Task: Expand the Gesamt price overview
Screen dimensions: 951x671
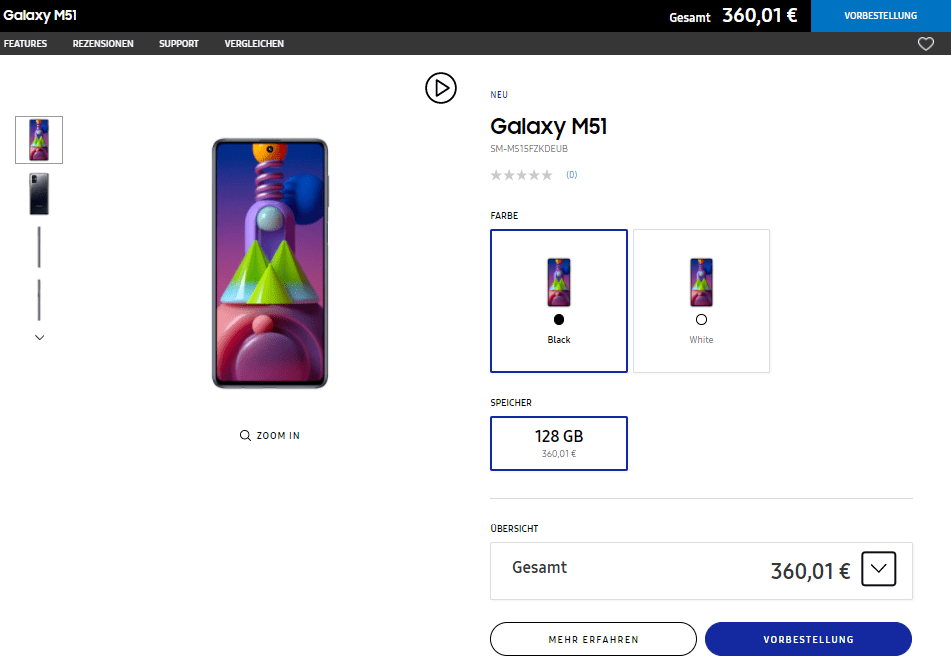Action: click(x=878, y=570)
